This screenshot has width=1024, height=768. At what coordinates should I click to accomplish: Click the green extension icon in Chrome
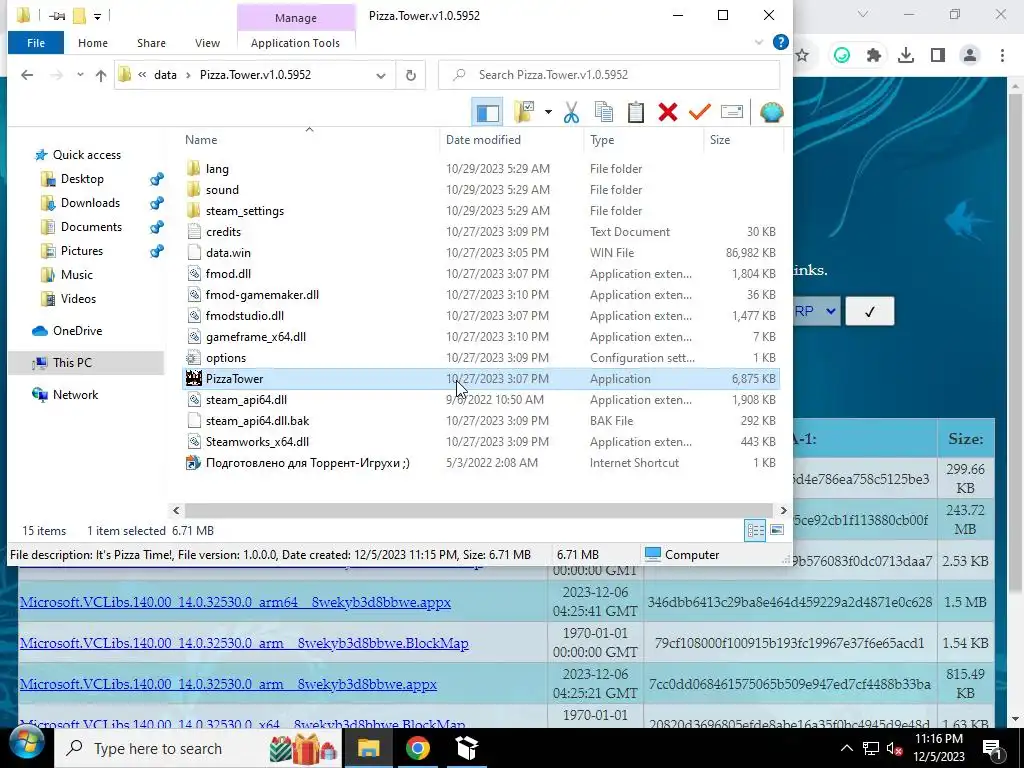point(842,56)
